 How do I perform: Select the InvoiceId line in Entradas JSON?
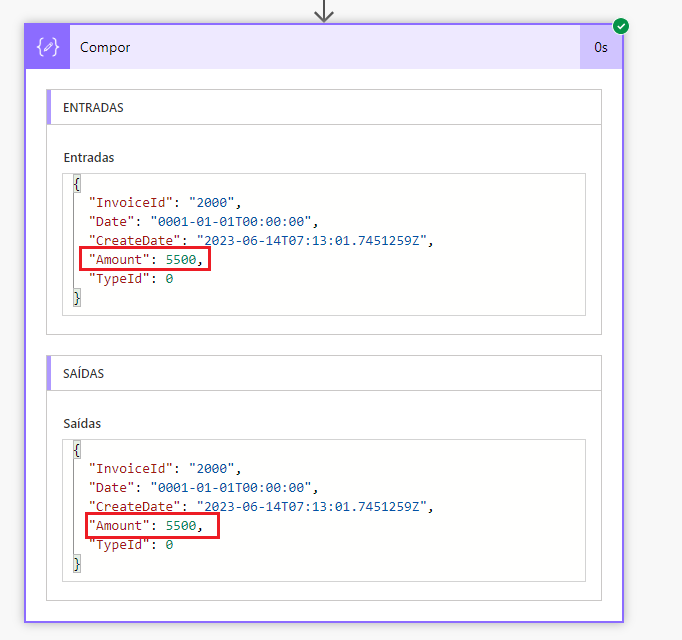pyautogui.click(x=165, y=203)
